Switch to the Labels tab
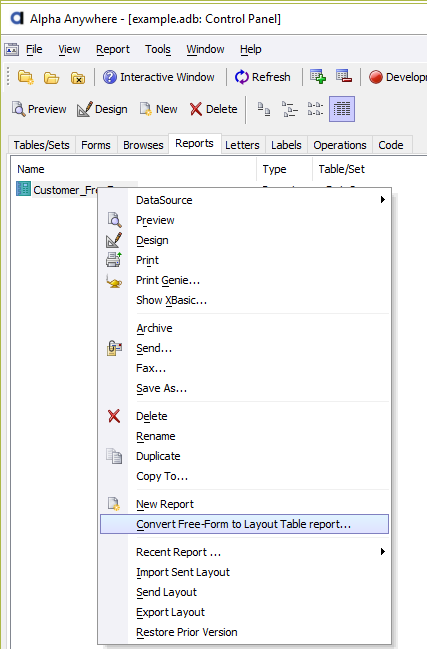427x649 pixels. coord(286,145)
